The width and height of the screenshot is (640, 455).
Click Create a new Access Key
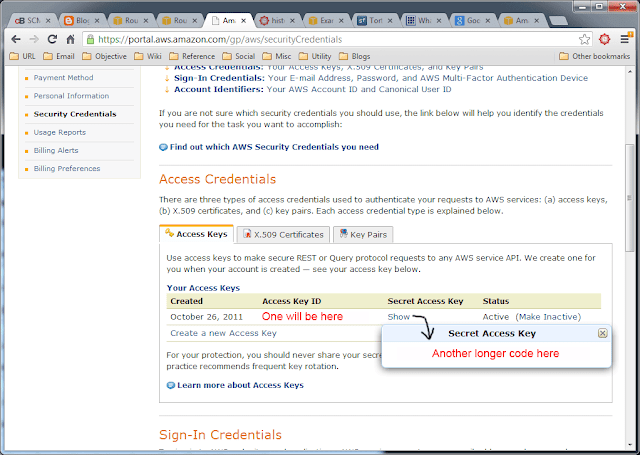(223, 333)
